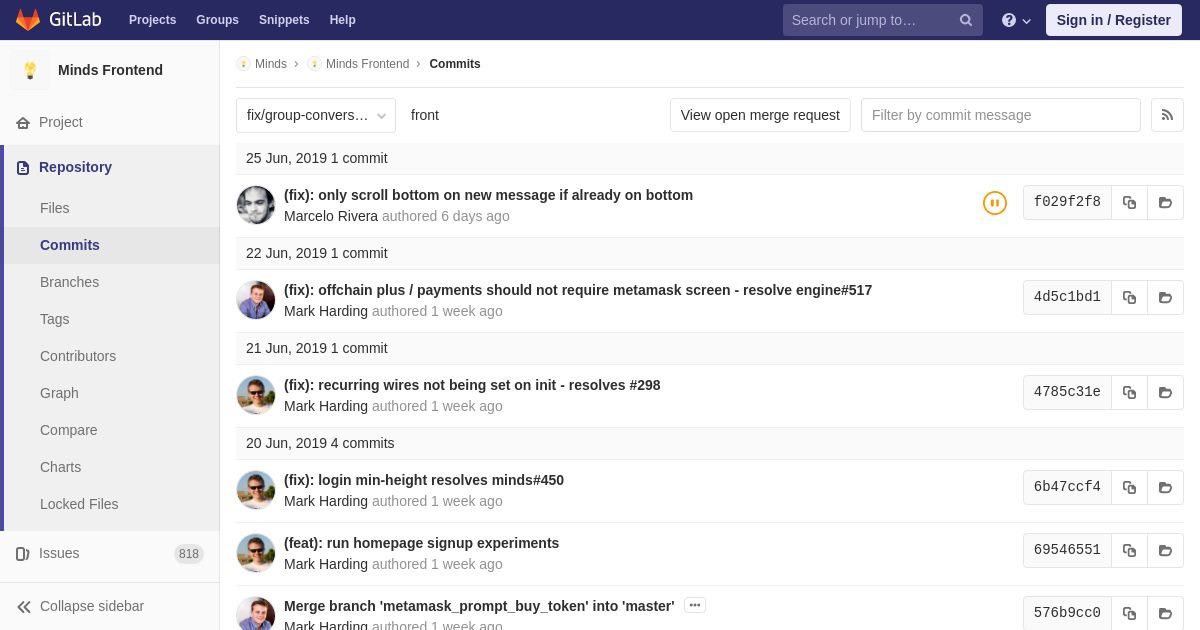Browse files at commit 69546551
This screenshot has width=1200, height=630.
point(1165,551)
